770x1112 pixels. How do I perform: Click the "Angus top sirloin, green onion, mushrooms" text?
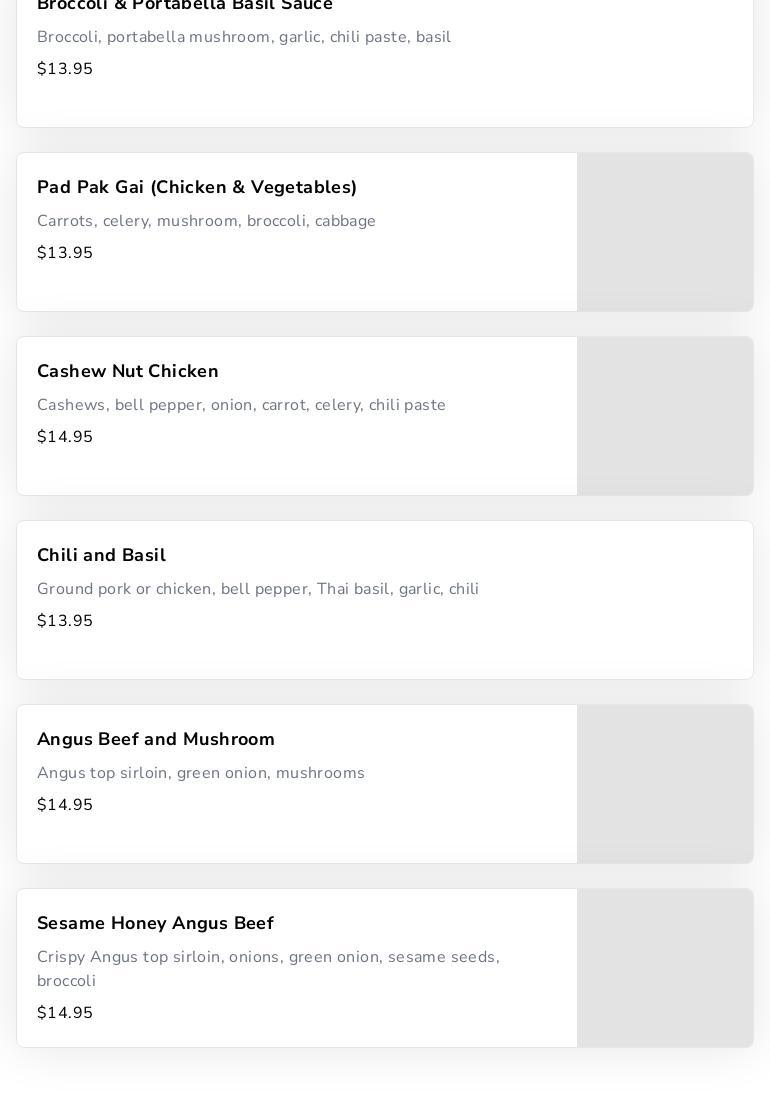(201, 774)
